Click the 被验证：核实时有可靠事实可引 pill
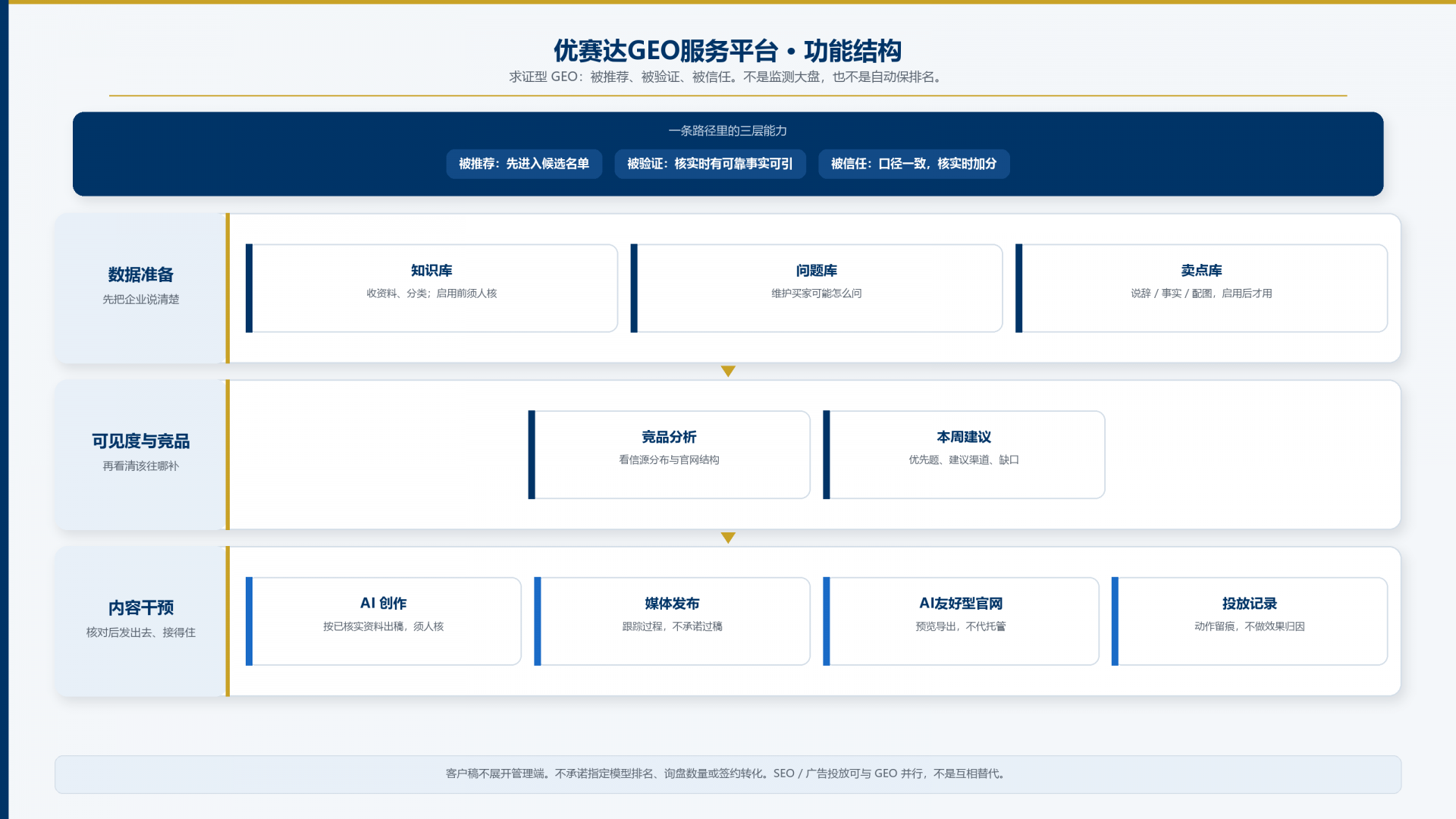 tap(710, 164)
